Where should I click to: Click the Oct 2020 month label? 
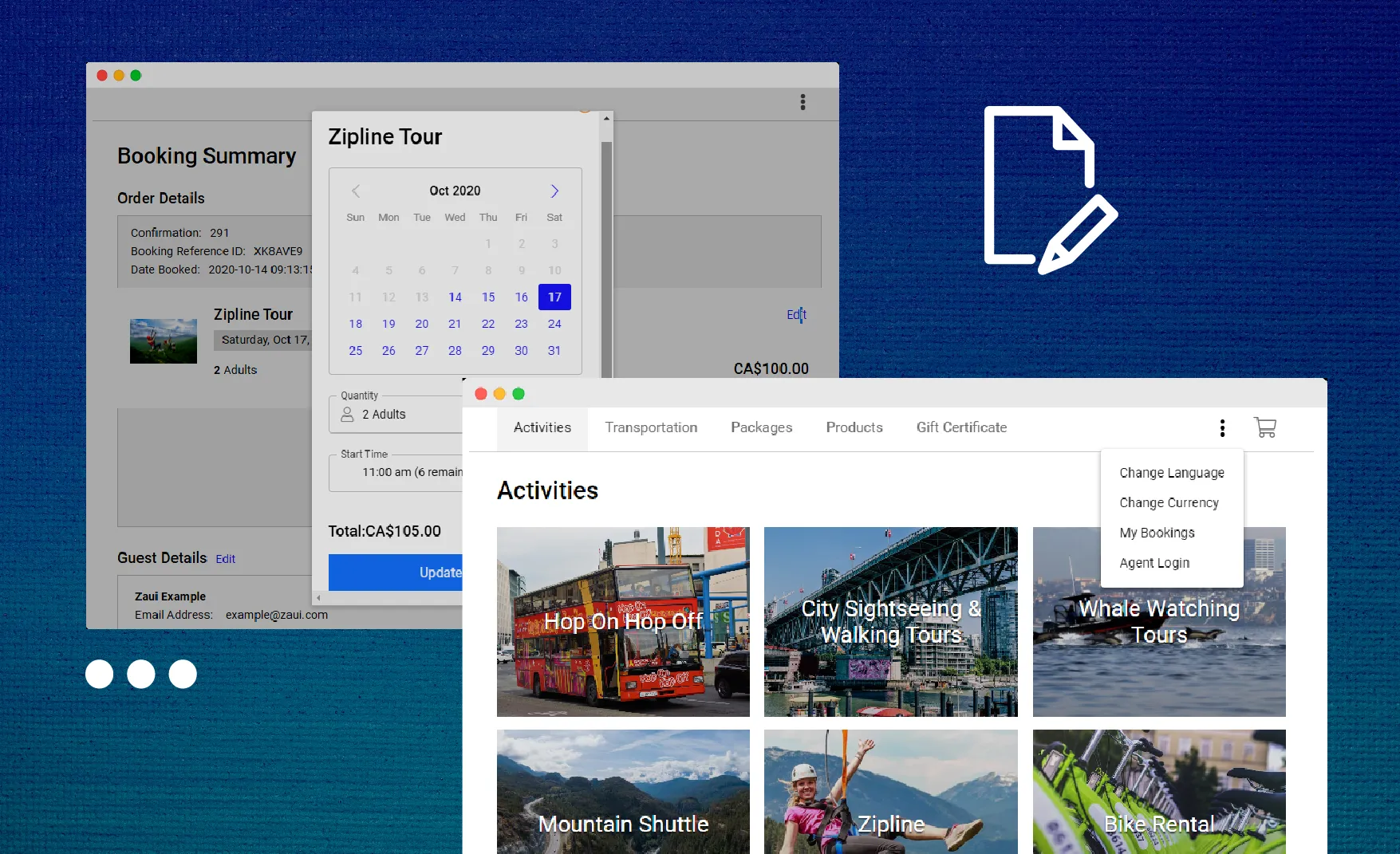coord(455,191)
